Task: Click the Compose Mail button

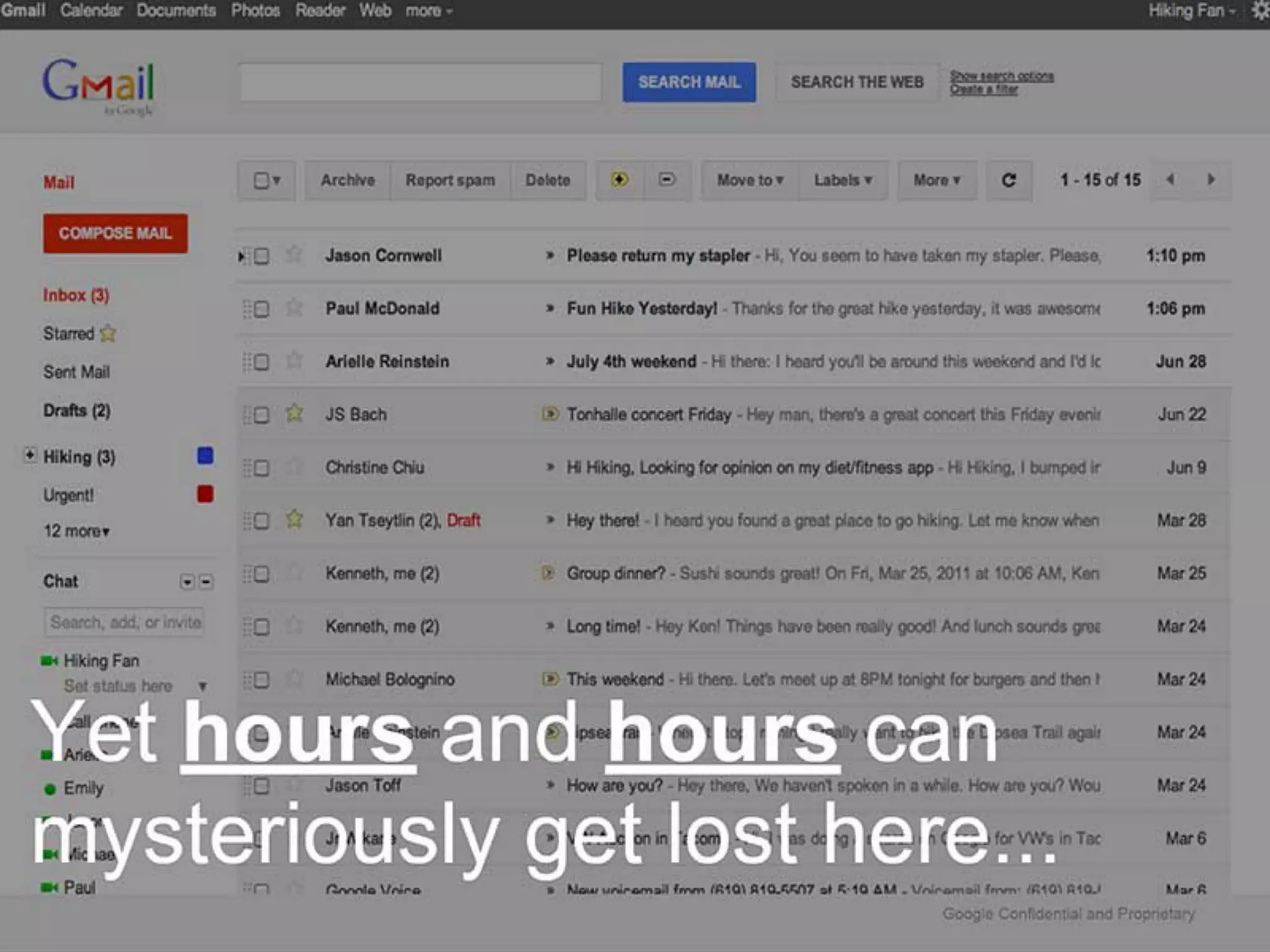Action: tap(115, 233)
